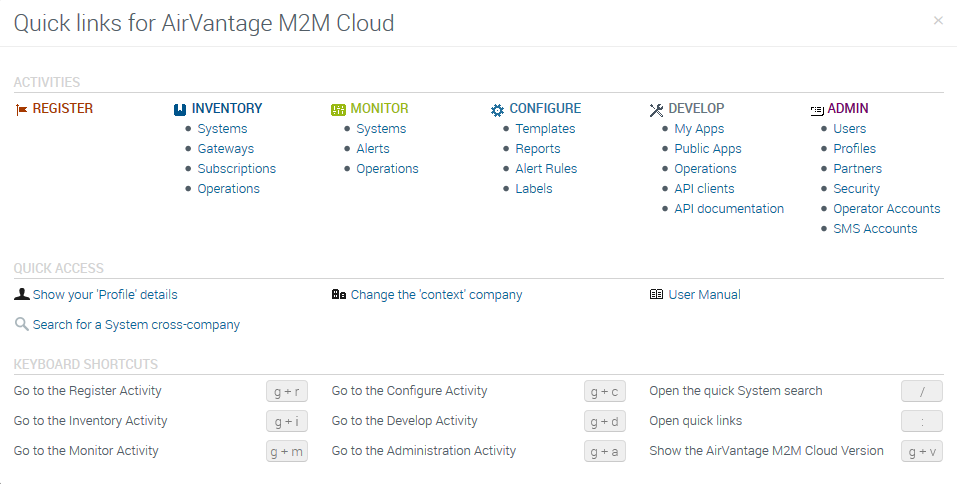Open Gateways under Inventory
Image resolution: width=957 pixels, height=484 pixels.
(226, 149)
